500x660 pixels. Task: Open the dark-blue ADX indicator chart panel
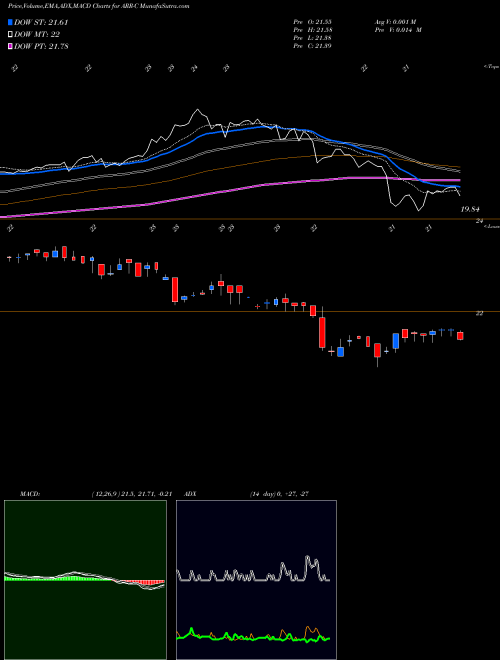[256, 580]
